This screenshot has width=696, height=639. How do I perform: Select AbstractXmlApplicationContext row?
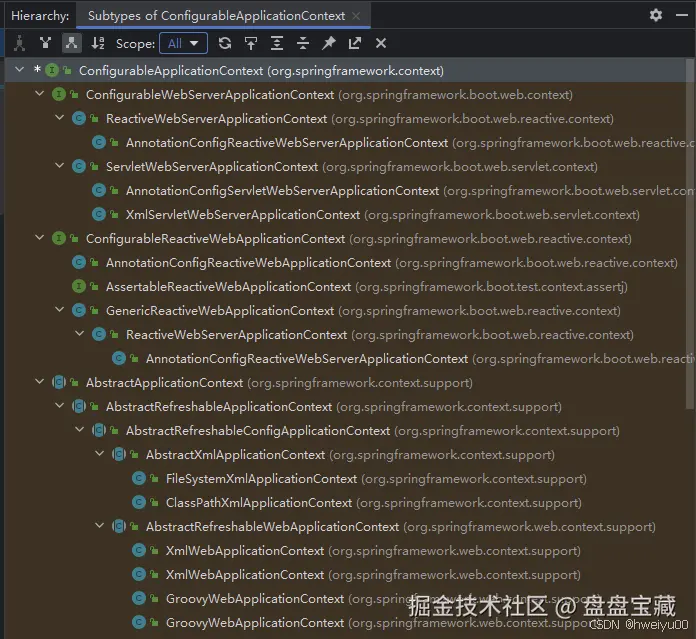tap(345, 454)
